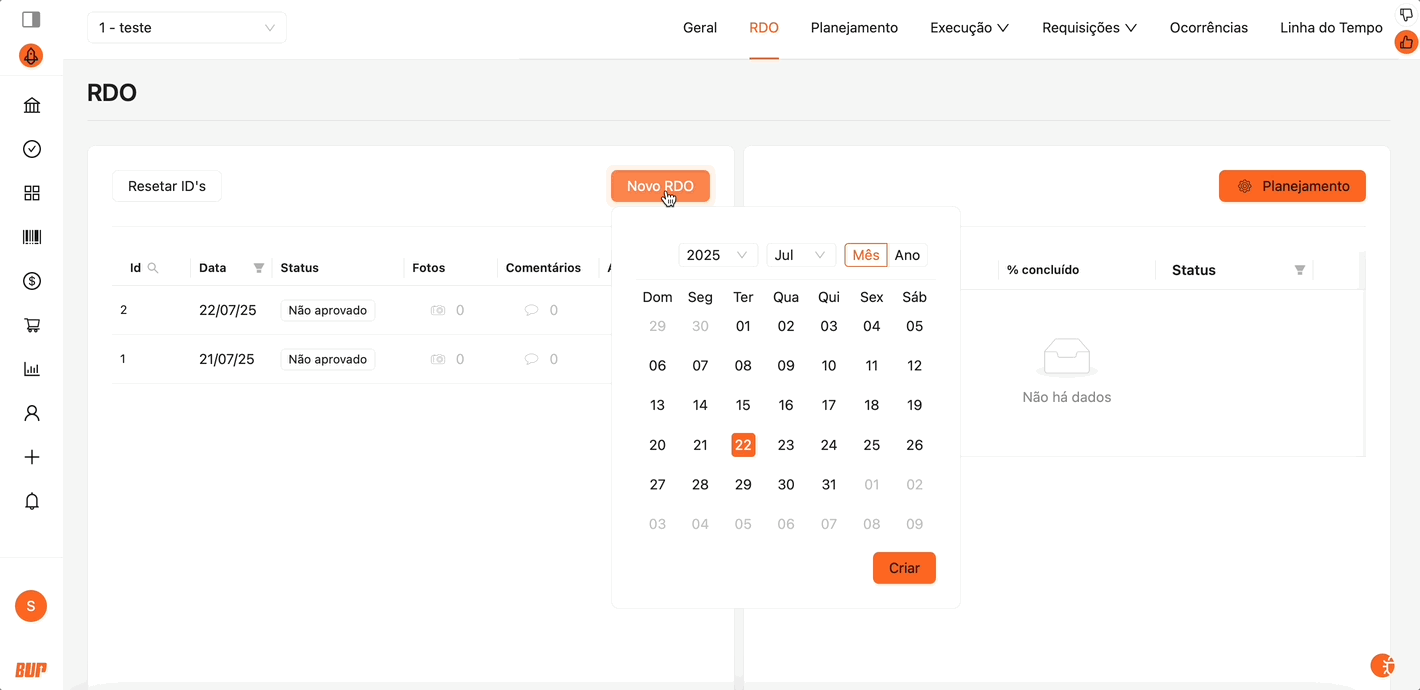Click the bank building icon in sidebar
Screen dimensions: 1420x690
pos(32,105)
